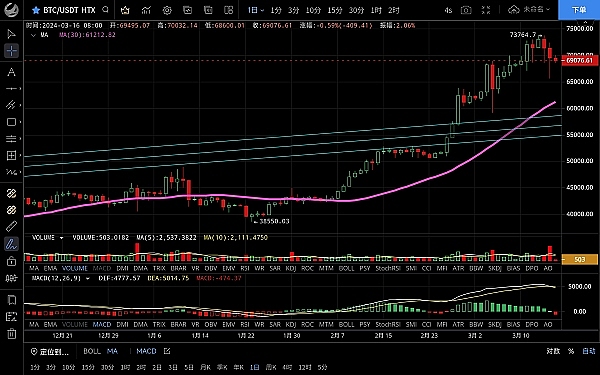This screenshot has height=375, width=600.
Task: Select the rectangle shape drawing tool
Action: tap(11, 122)
